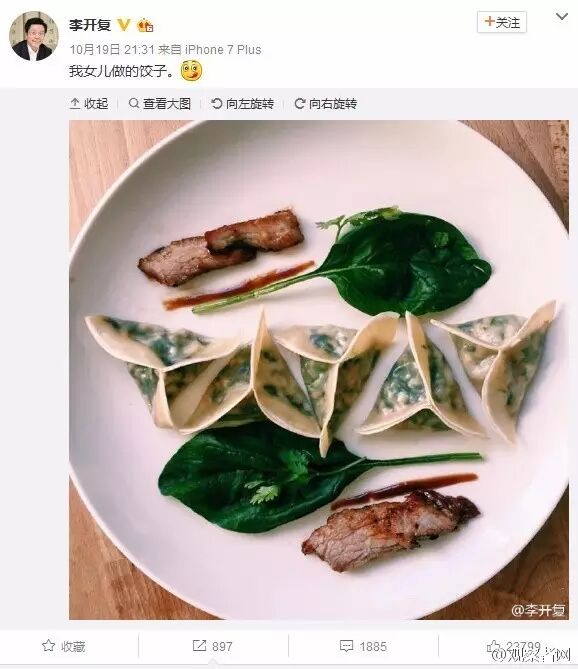Open the 10月19日 21:31 timestamp link
This screenshot has height=669, width=578.
[112, 50]
